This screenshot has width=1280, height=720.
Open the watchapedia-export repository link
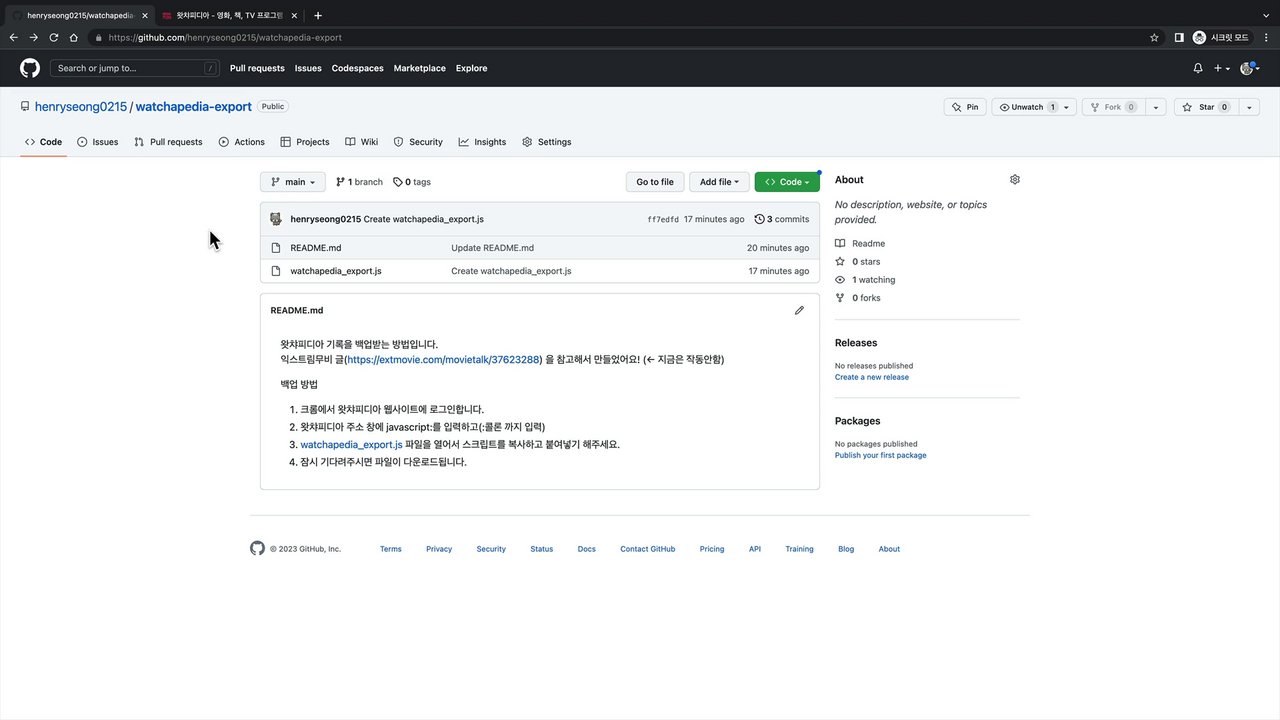(193, 106)
